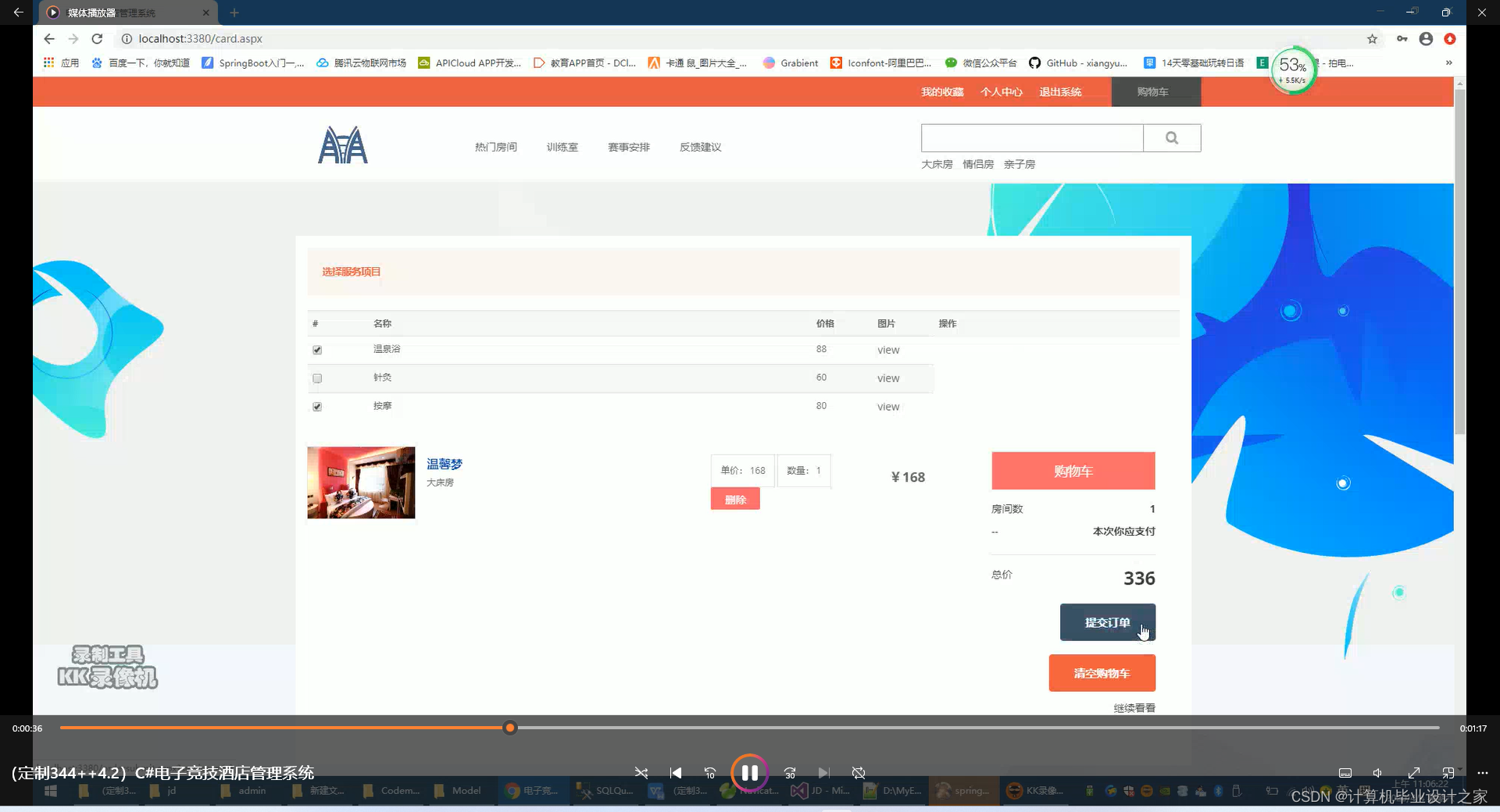The width and height of the screenshot is (1500, 812).
Task: Expand the bookmarks overflow chevron
Action: [1448, 63]
